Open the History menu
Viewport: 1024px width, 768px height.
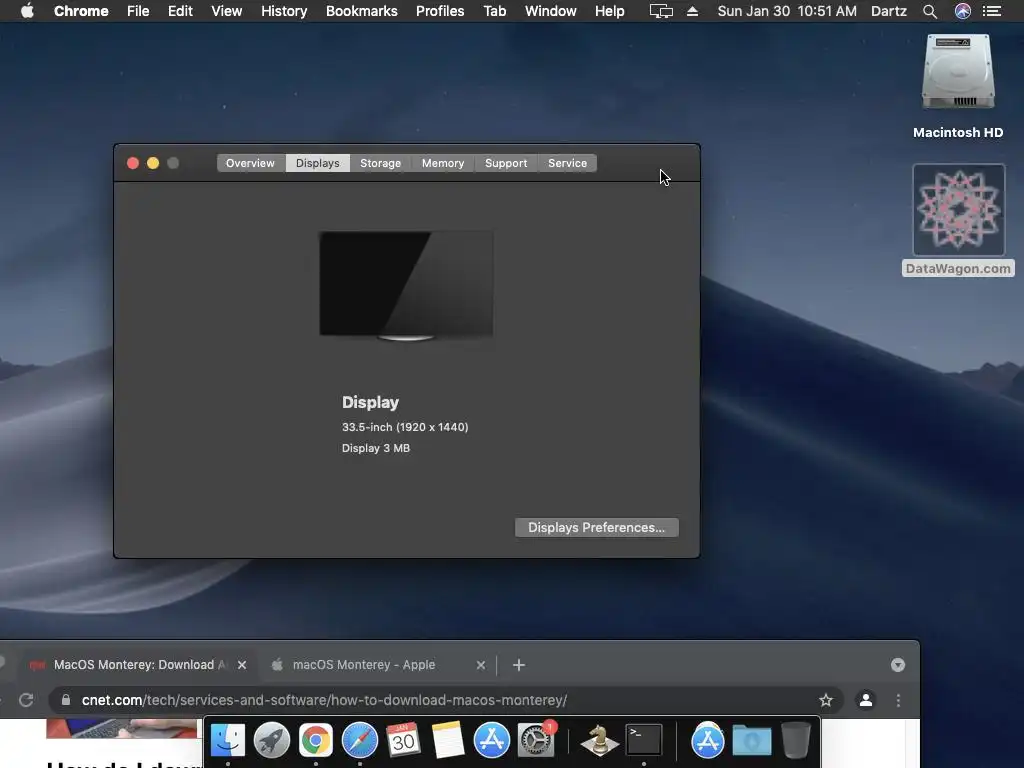pyautogui.click(x=284, y=11)
